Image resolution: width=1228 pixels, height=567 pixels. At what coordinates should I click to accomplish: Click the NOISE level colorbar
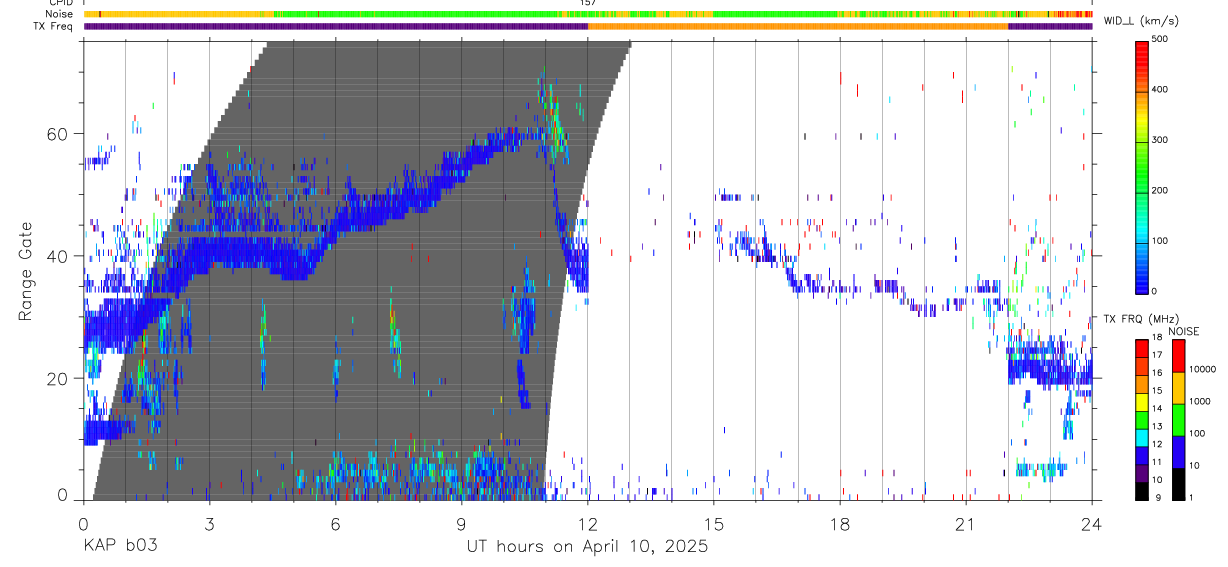point(1178,419)
